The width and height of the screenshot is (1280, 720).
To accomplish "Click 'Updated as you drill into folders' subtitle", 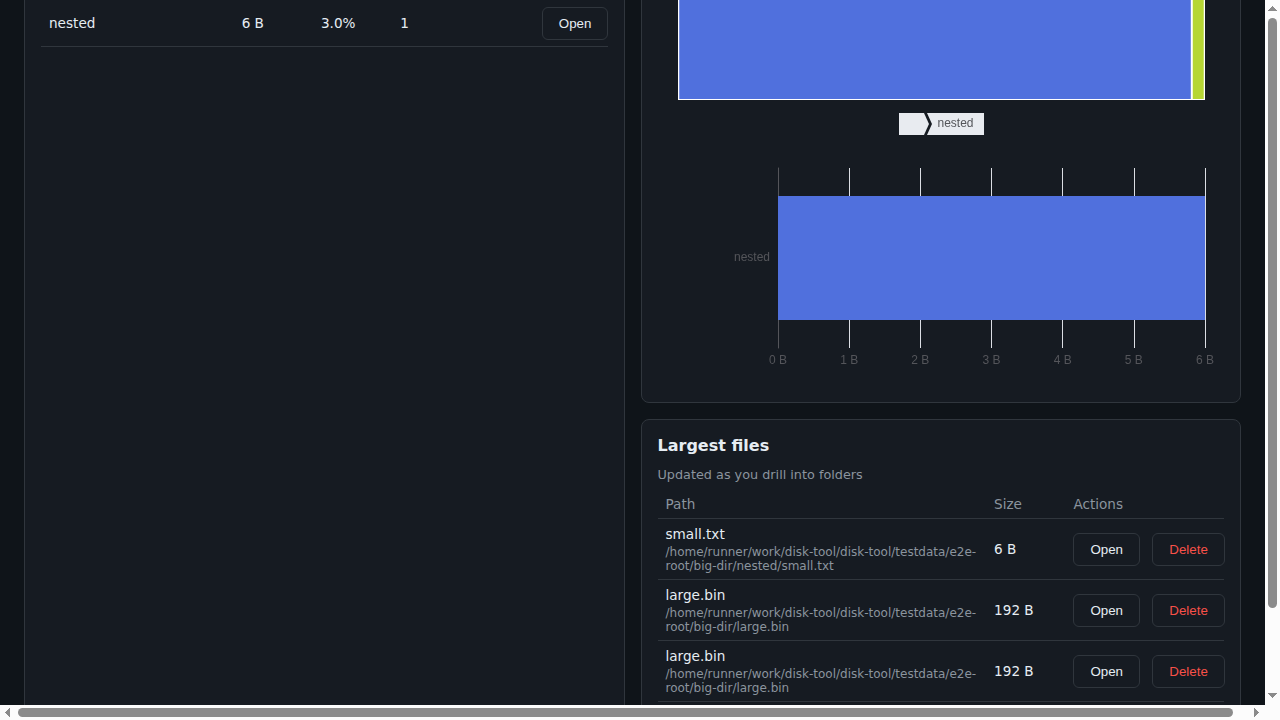I will coord(760,475).
